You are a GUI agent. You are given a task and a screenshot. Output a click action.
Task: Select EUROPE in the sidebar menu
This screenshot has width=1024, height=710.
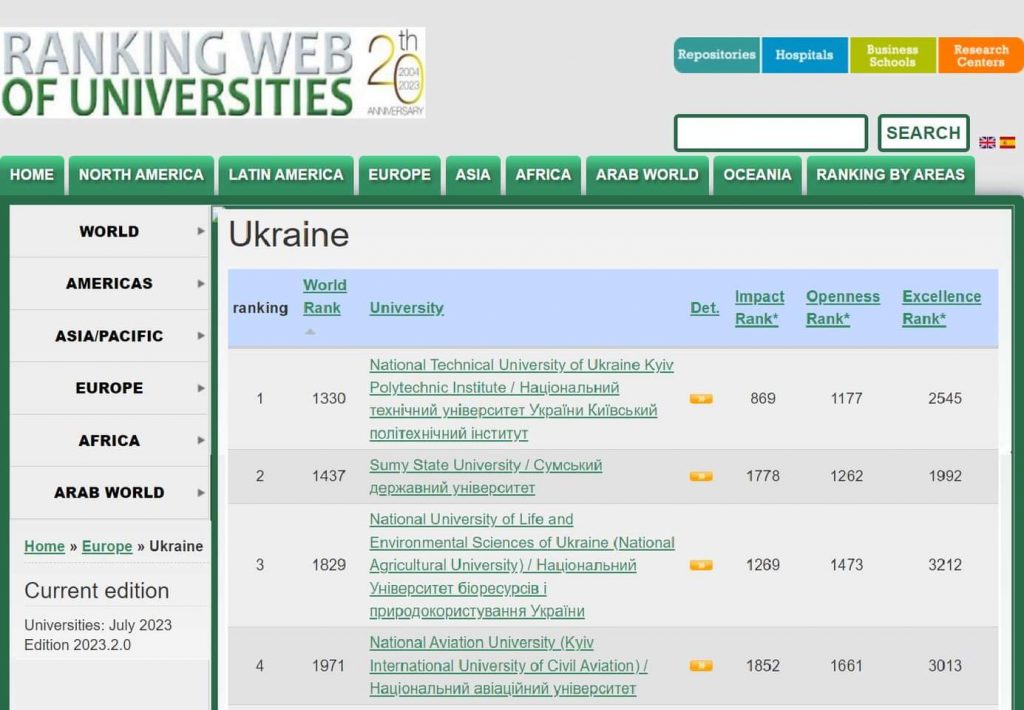tap(109, 388)
